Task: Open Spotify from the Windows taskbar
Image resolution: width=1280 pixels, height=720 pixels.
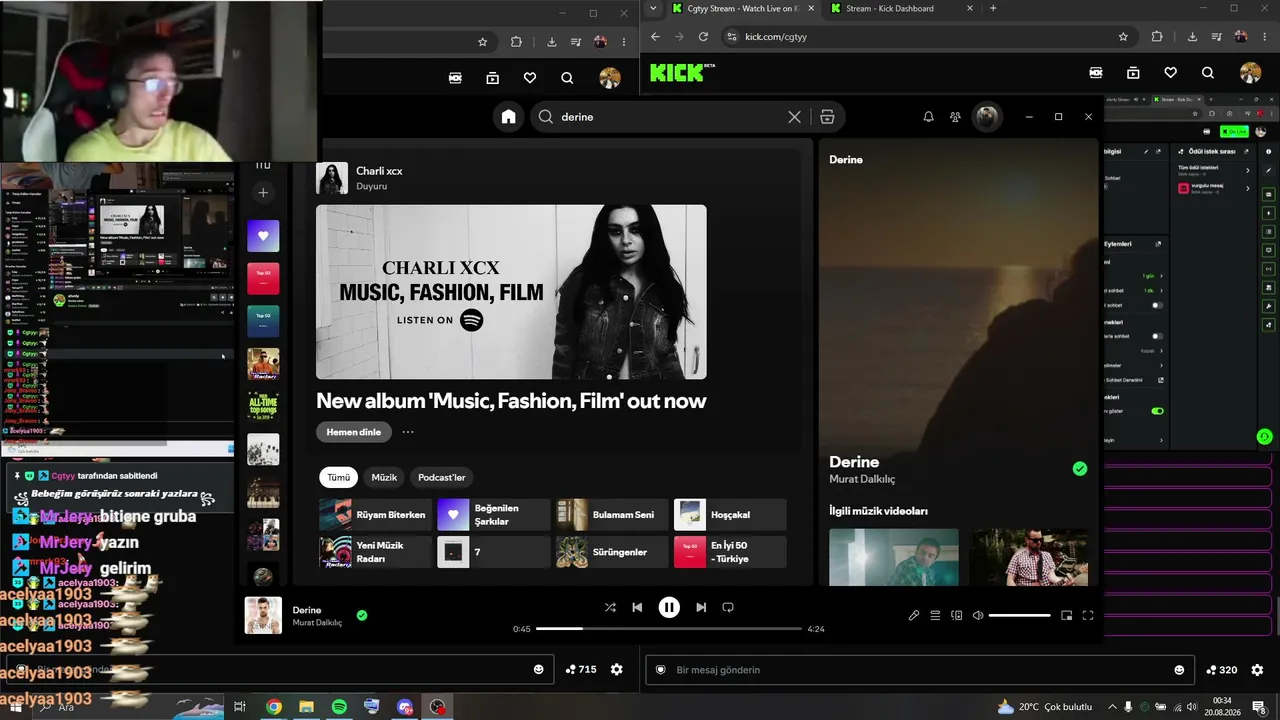Action: tap(339, 707)
